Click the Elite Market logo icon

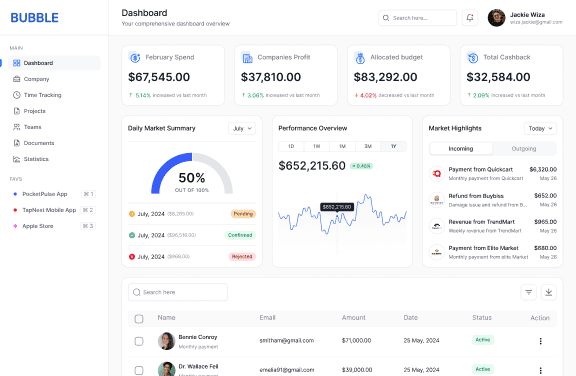tap(437, 252)
